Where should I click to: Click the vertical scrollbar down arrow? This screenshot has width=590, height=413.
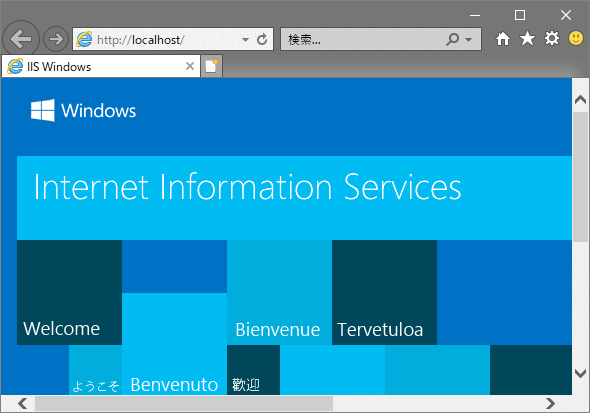(x=581, y=373)
